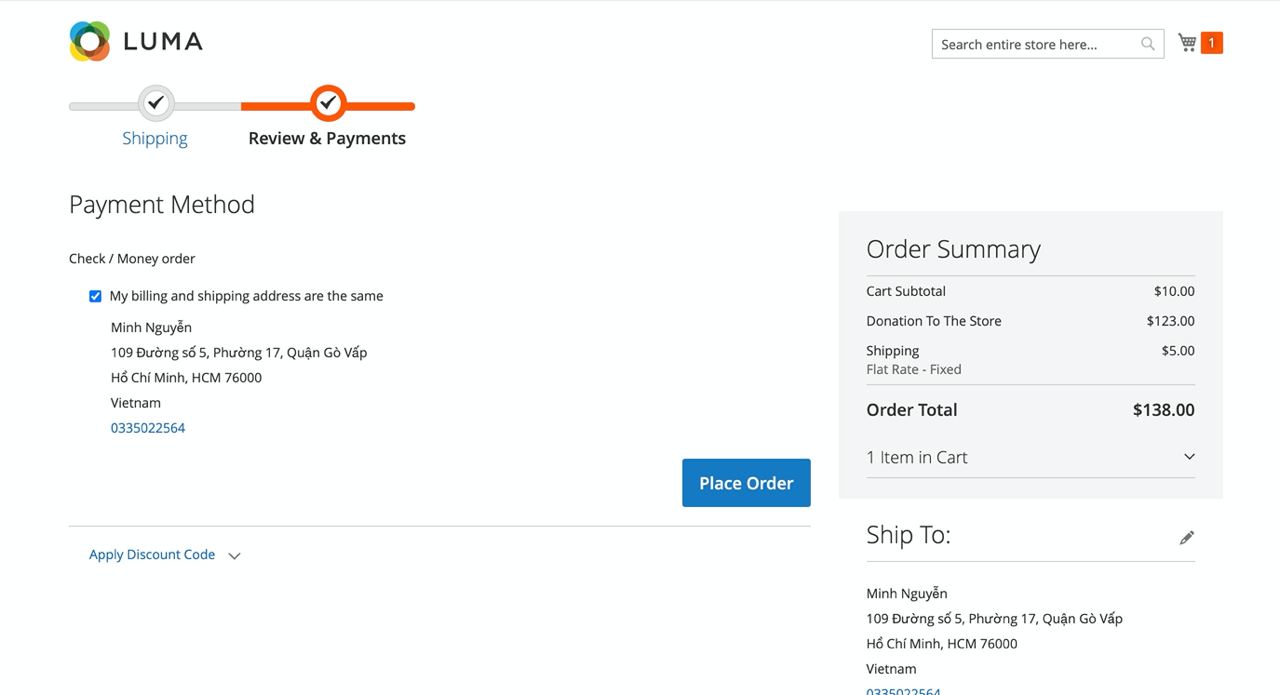Click the Luma colorful circle logo icon

pos(90,42)
